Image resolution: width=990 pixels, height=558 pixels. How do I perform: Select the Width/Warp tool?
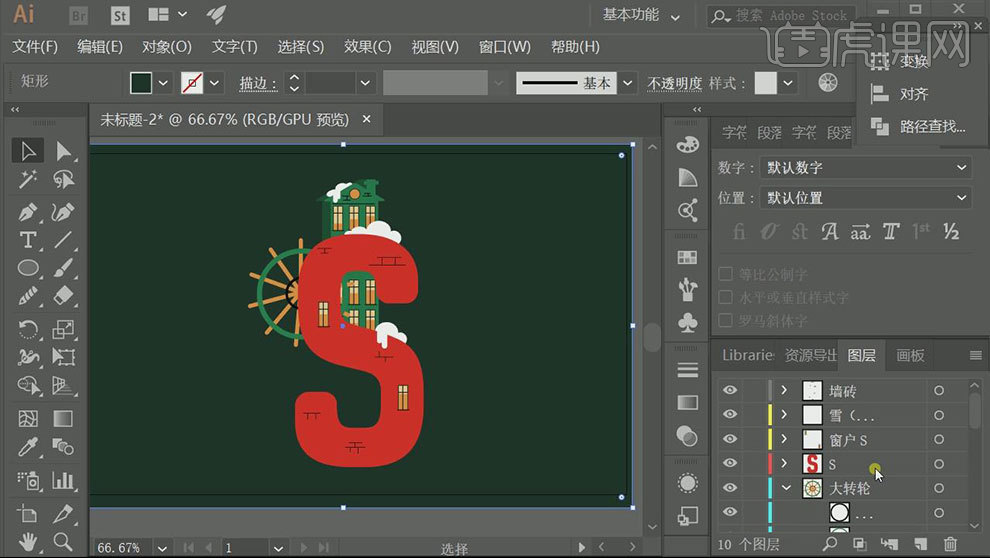coord(28,357)
